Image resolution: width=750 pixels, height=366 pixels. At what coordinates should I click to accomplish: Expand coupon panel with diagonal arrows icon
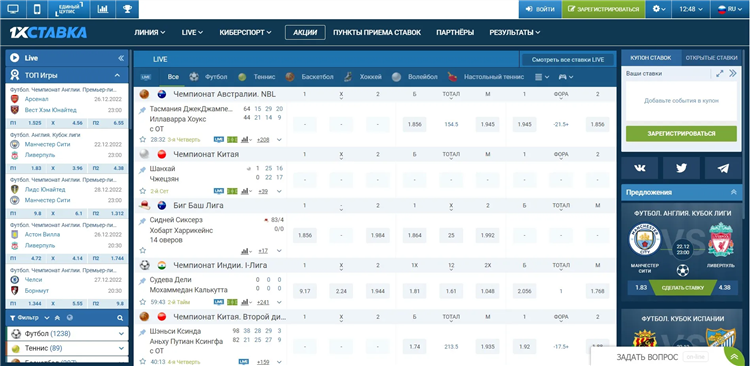click(719, 74)
